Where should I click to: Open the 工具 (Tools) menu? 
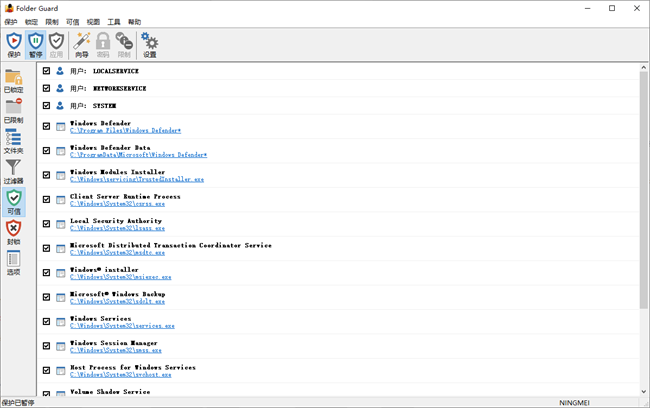tap(114, 21)
